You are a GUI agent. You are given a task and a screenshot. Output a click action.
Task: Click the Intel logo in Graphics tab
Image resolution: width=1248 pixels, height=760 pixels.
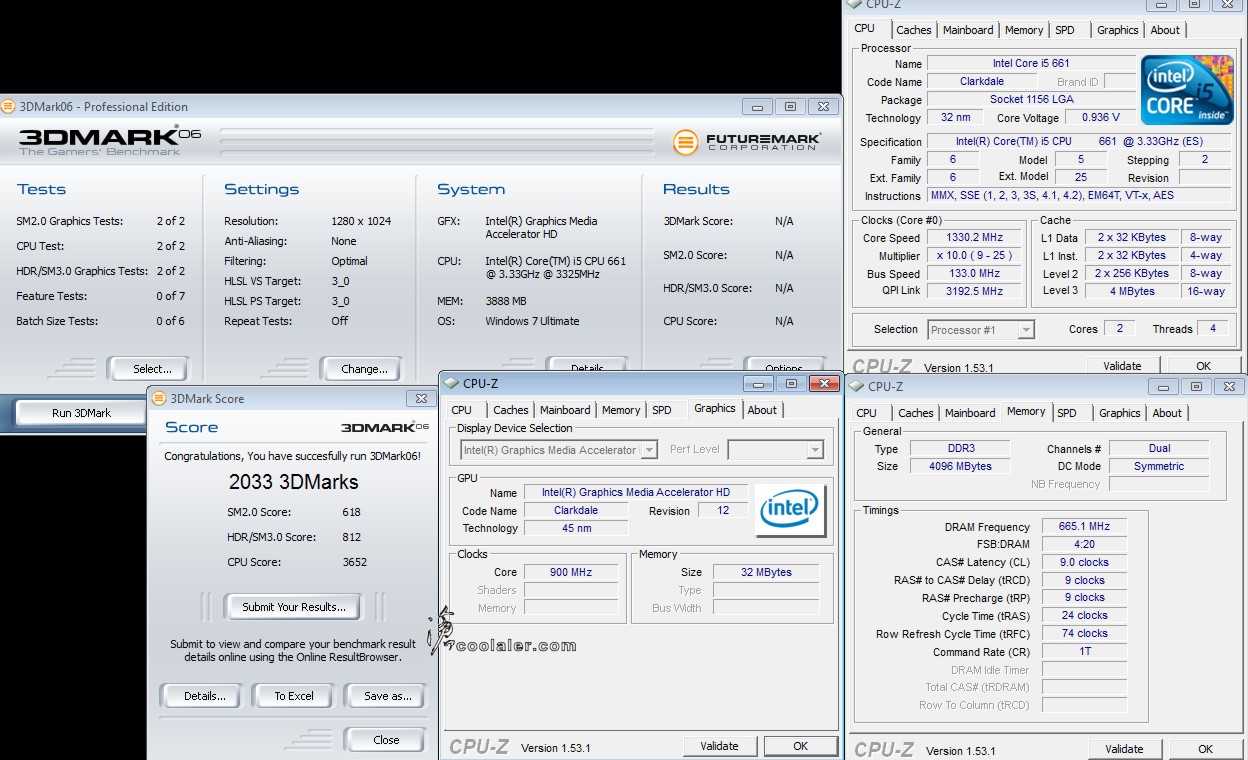[x=790, y=510]
